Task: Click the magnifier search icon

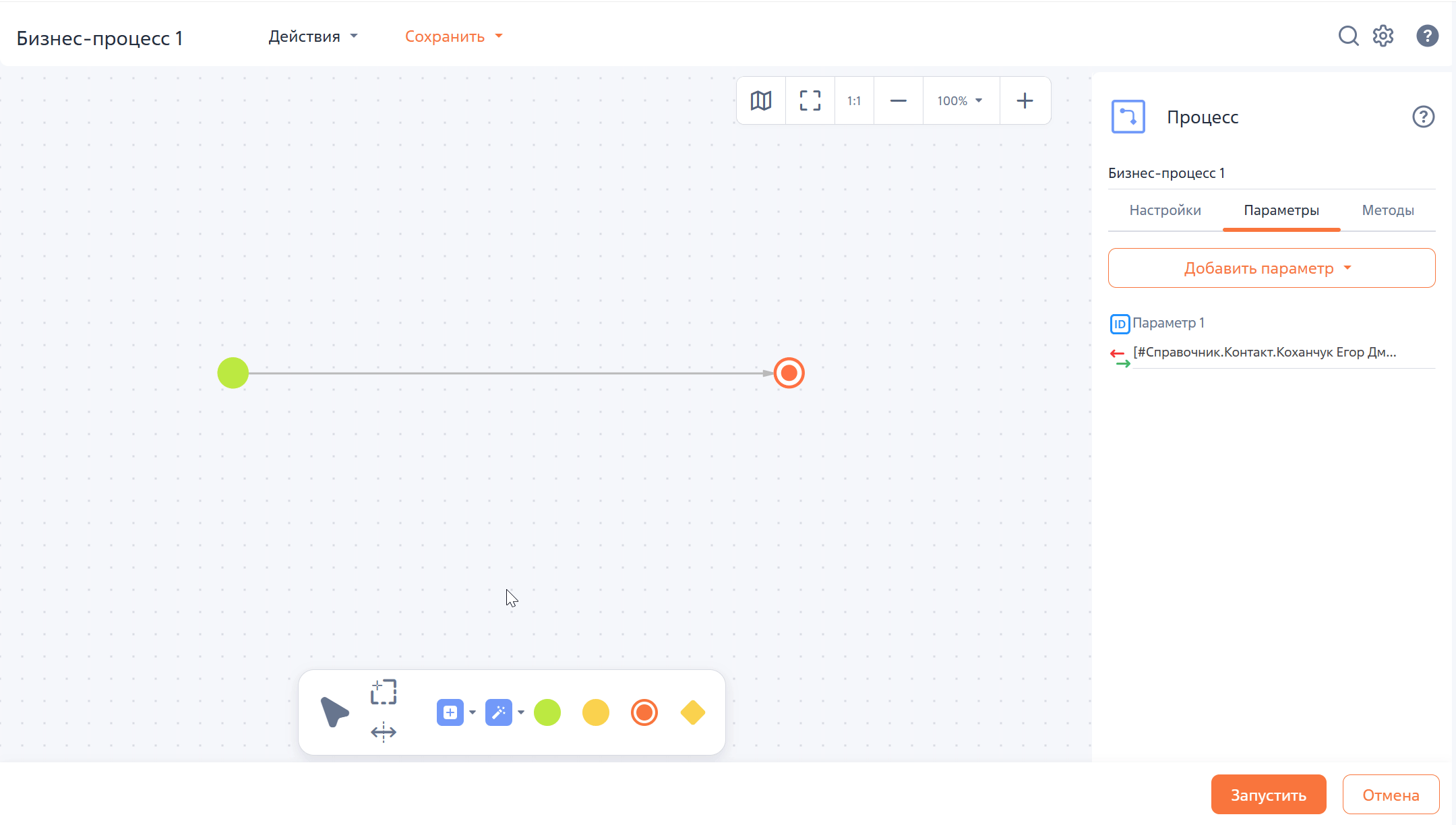Action: [x=1348, y=36]
